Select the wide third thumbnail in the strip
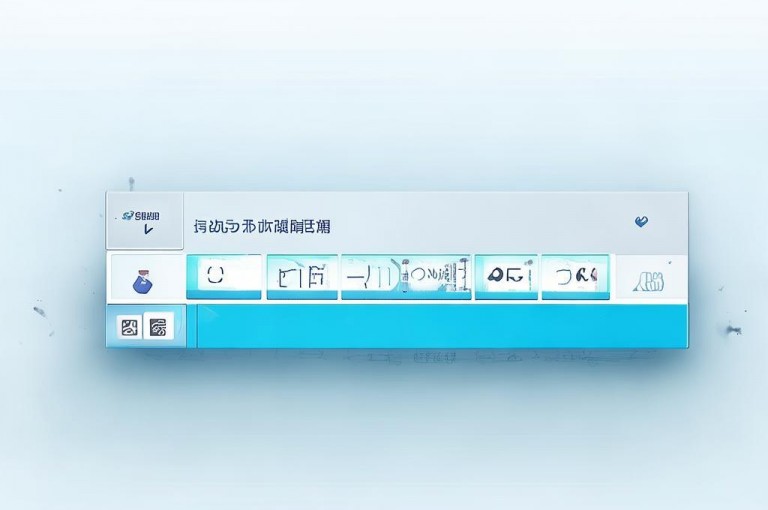The height and width of the screenshot is (510, 768). (x=406, y=277)
